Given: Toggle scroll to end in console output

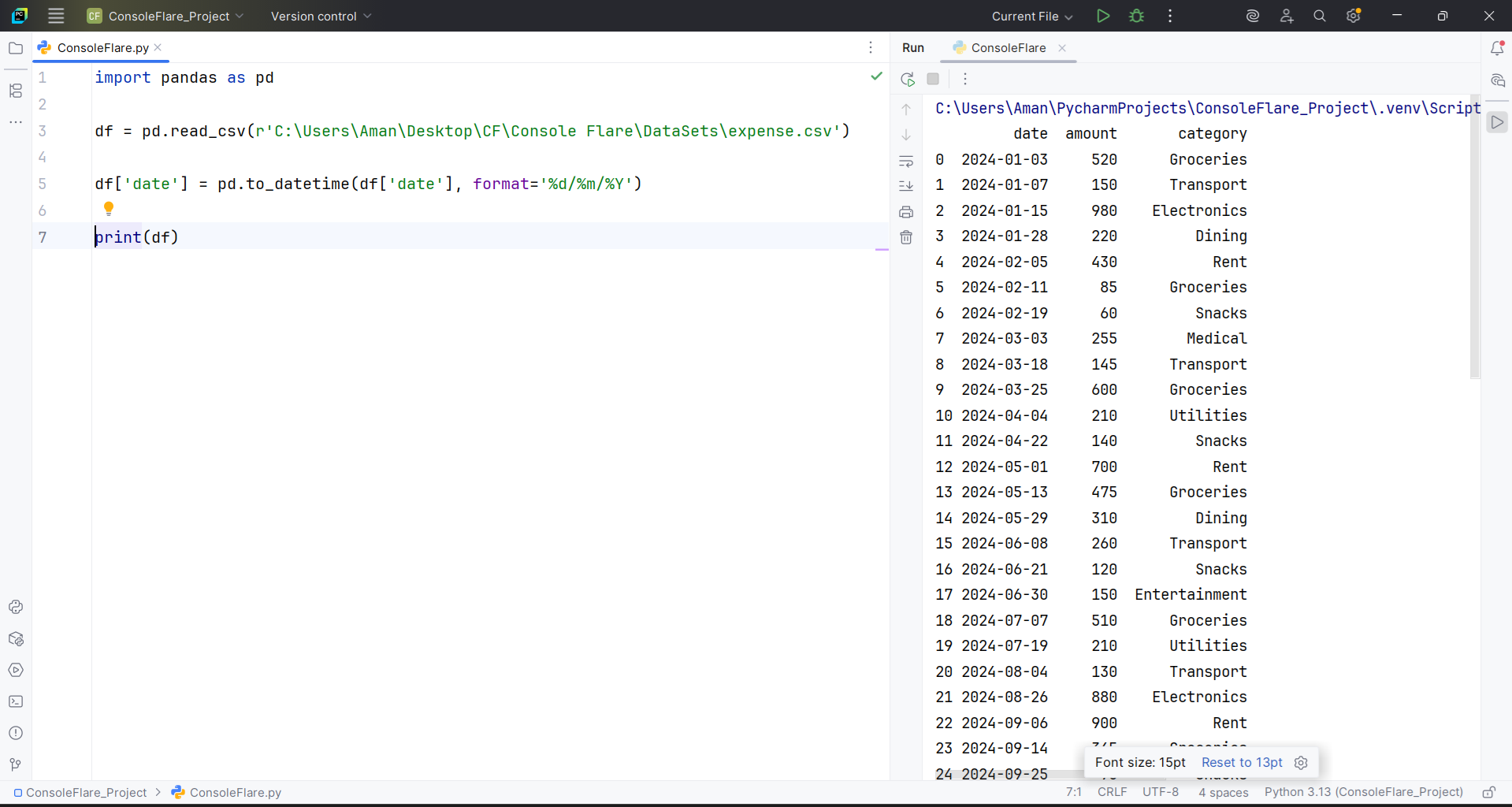Looking at the screenshot, I should click(x=907, y=186).
